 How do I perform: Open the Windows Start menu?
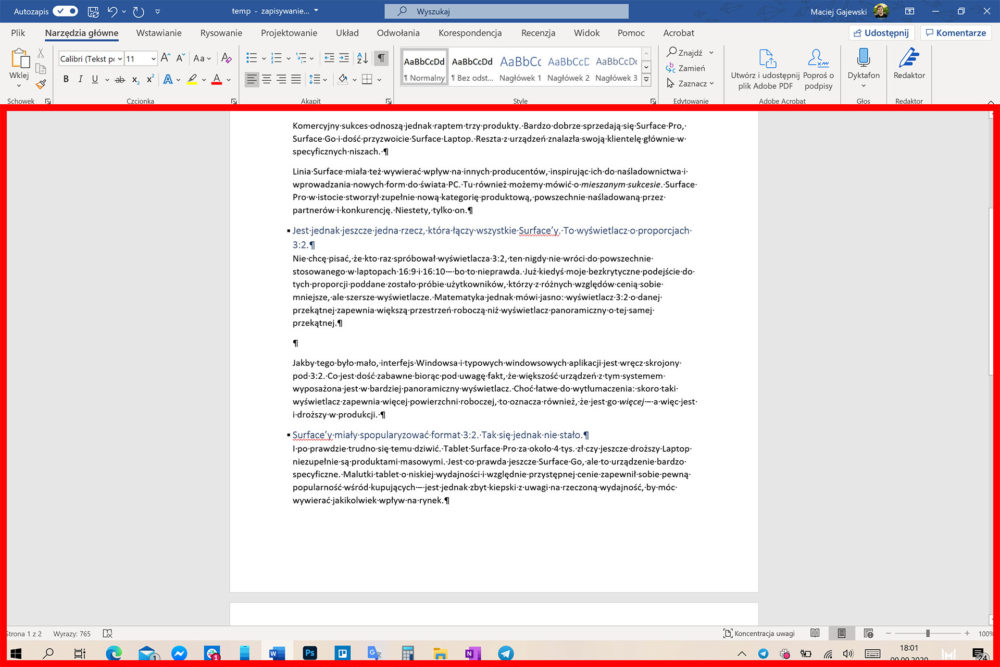pos(15,653)
